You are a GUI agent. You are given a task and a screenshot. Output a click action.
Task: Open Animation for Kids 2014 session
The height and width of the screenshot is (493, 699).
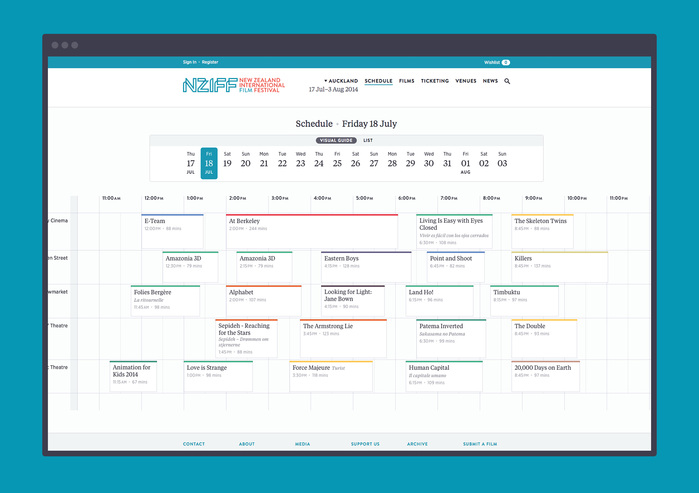[133, 376]
